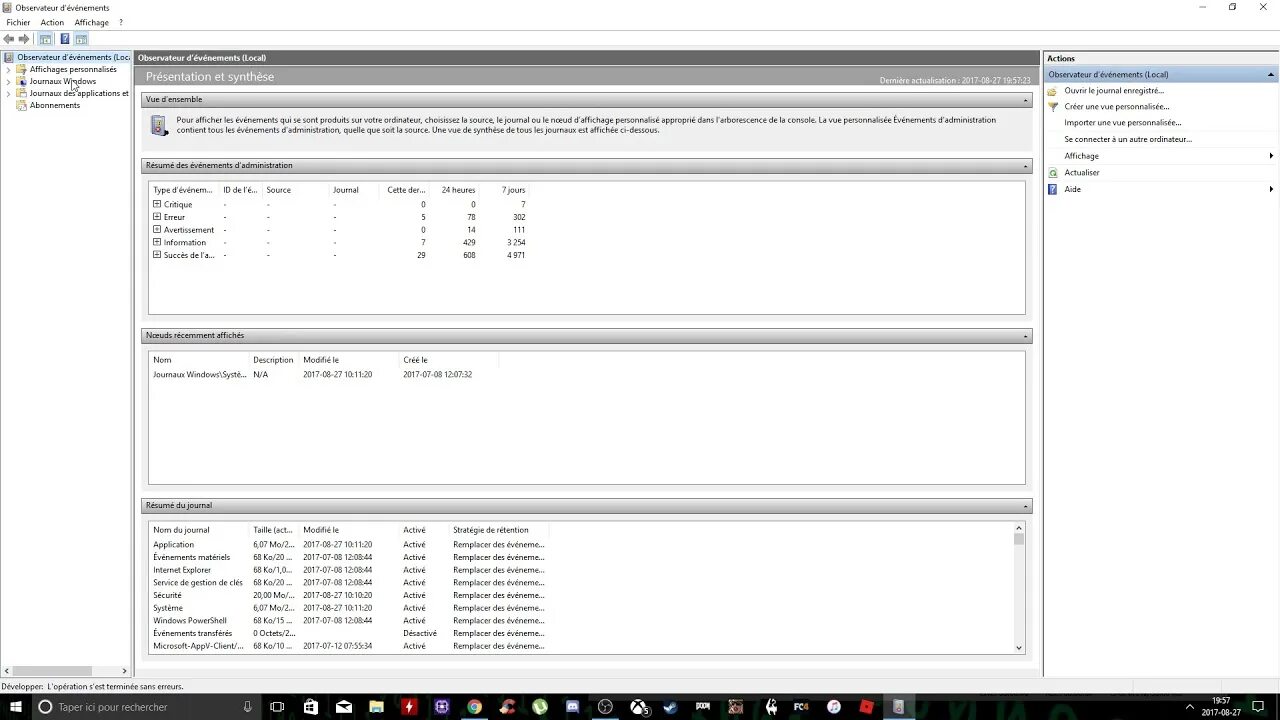Image resolution: width=1280 pixels, height=720 pixels.
Task: Click the tree pane horizontal scrollbar right arrow
Action: coord(125,671)
